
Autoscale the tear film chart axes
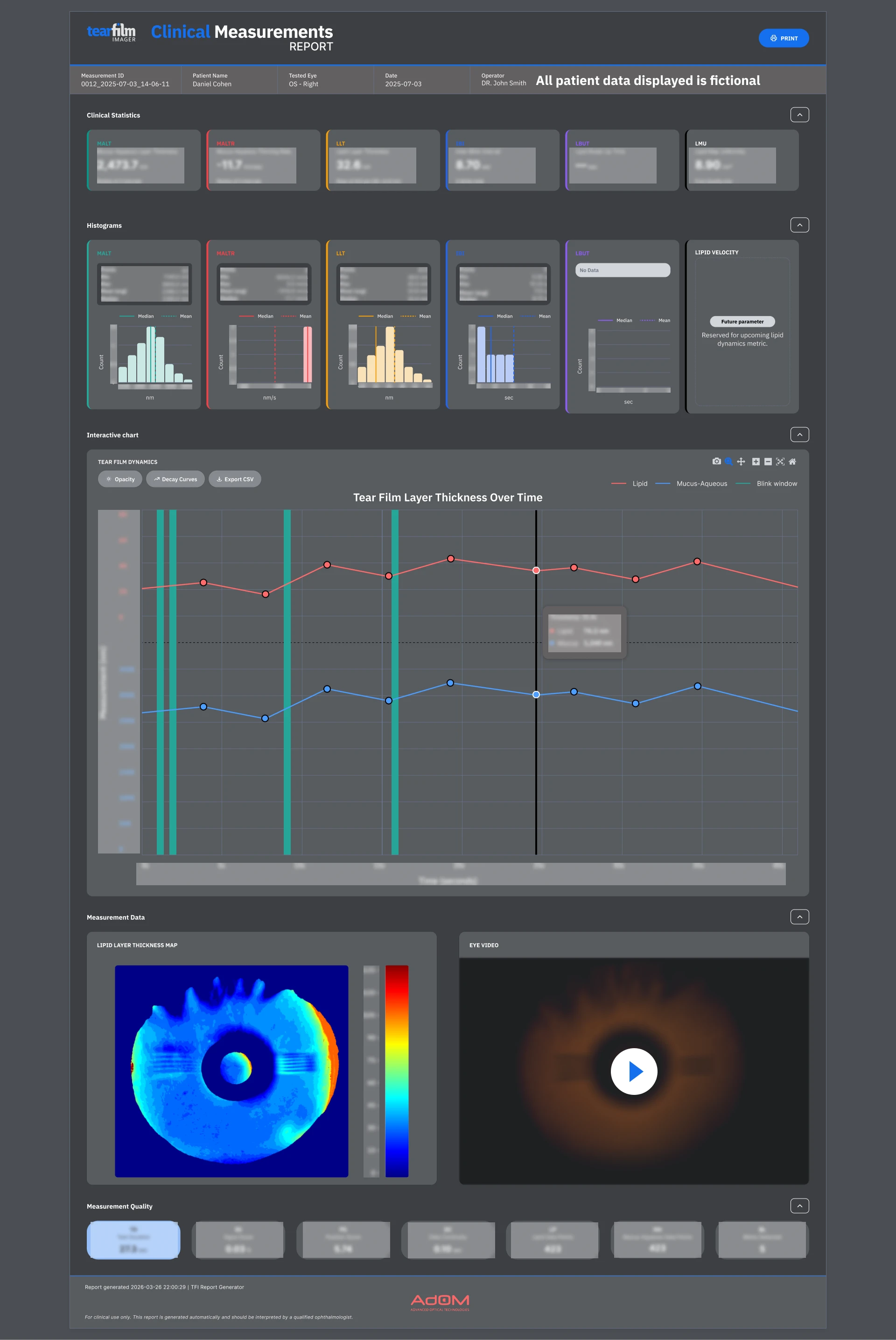tap(780, 461)
